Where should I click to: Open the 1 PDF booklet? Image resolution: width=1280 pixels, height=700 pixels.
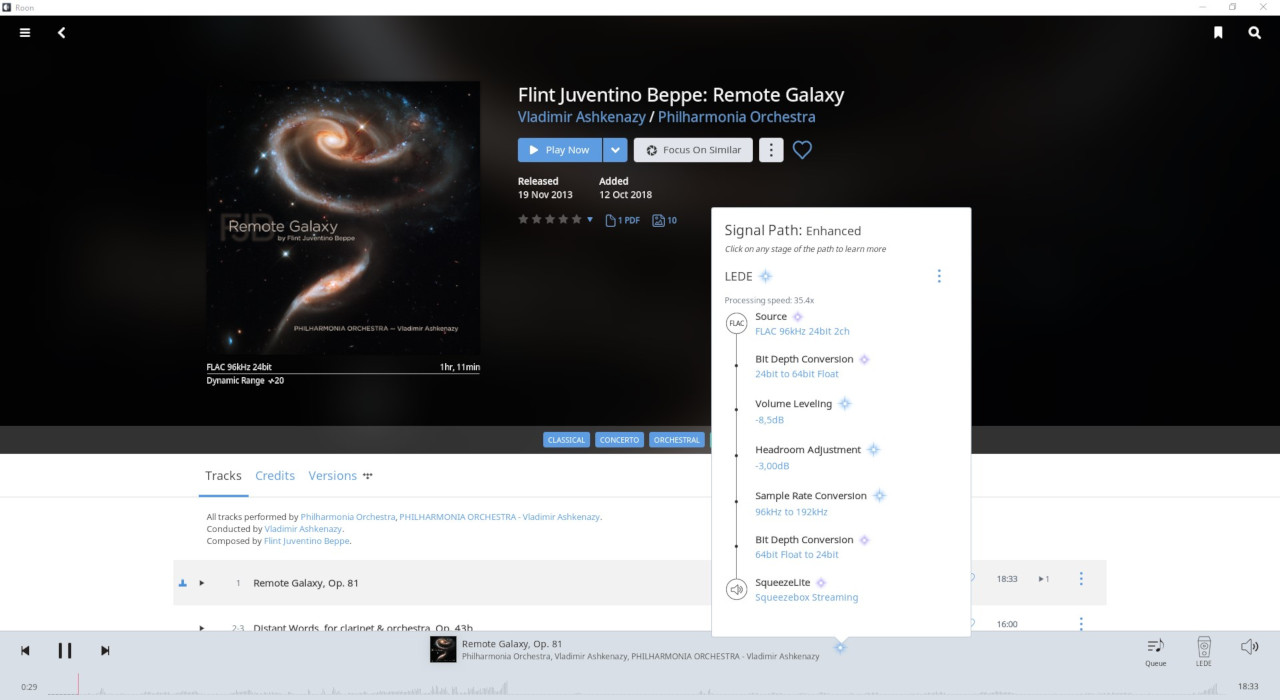pyautogui.click(x=622, y=220)
